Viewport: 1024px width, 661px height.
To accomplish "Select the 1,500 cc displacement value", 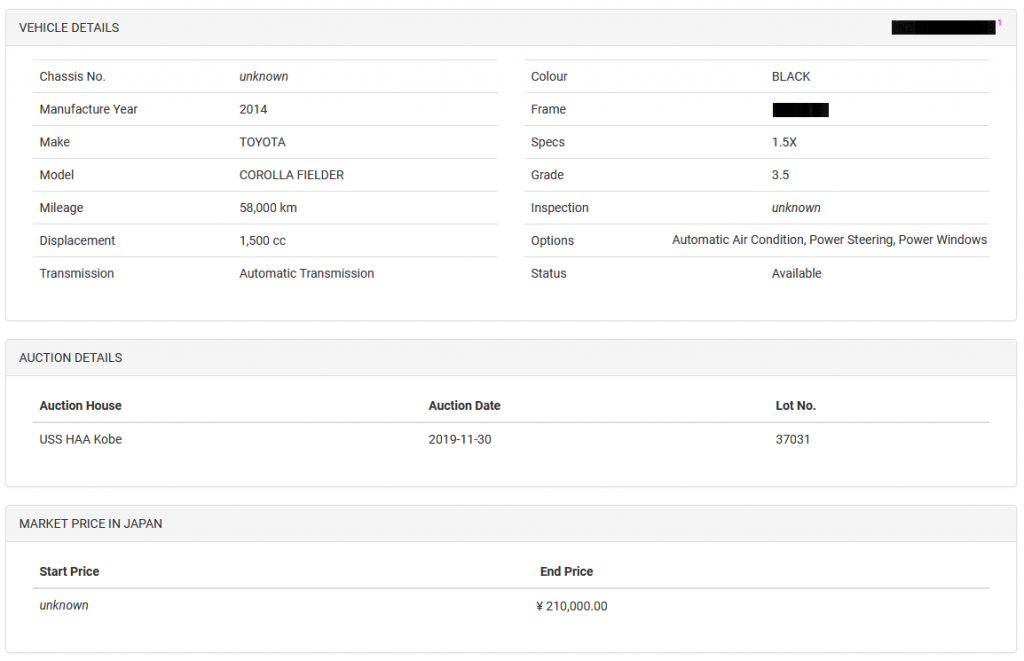I will (x=262, y=241).
